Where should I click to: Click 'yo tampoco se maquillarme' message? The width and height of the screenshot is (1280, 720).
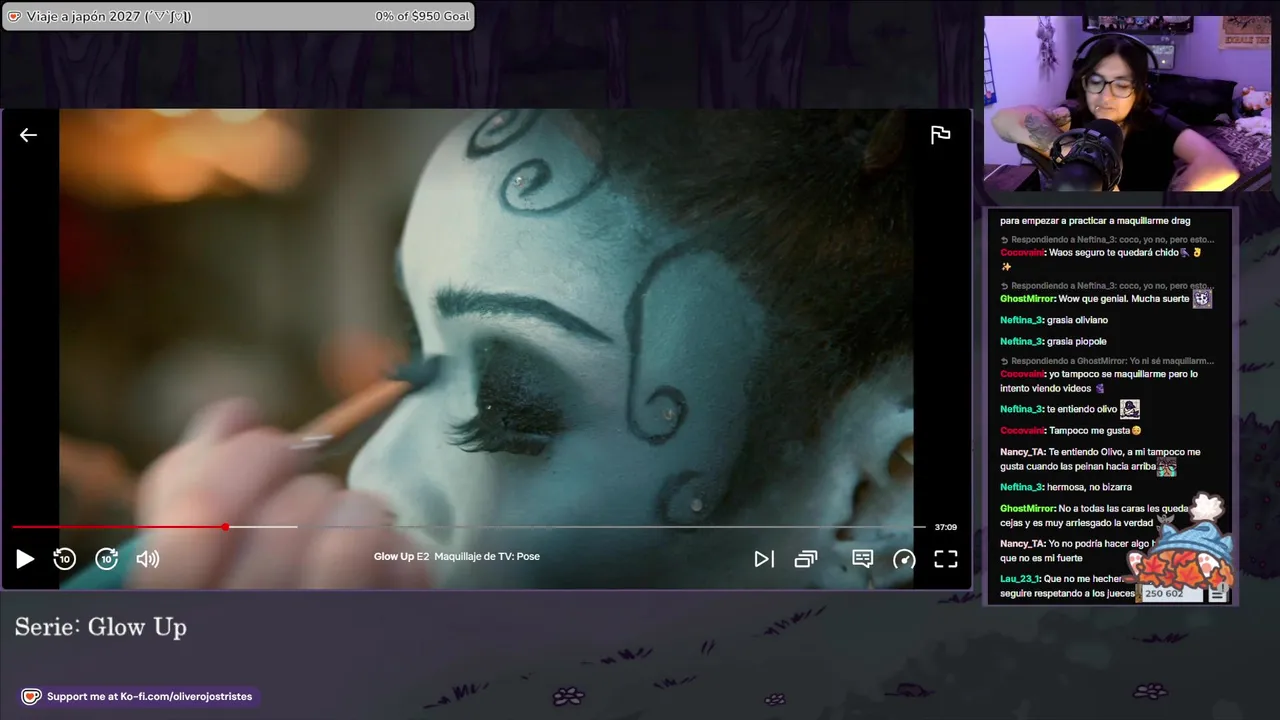[x=1099, y=381]
